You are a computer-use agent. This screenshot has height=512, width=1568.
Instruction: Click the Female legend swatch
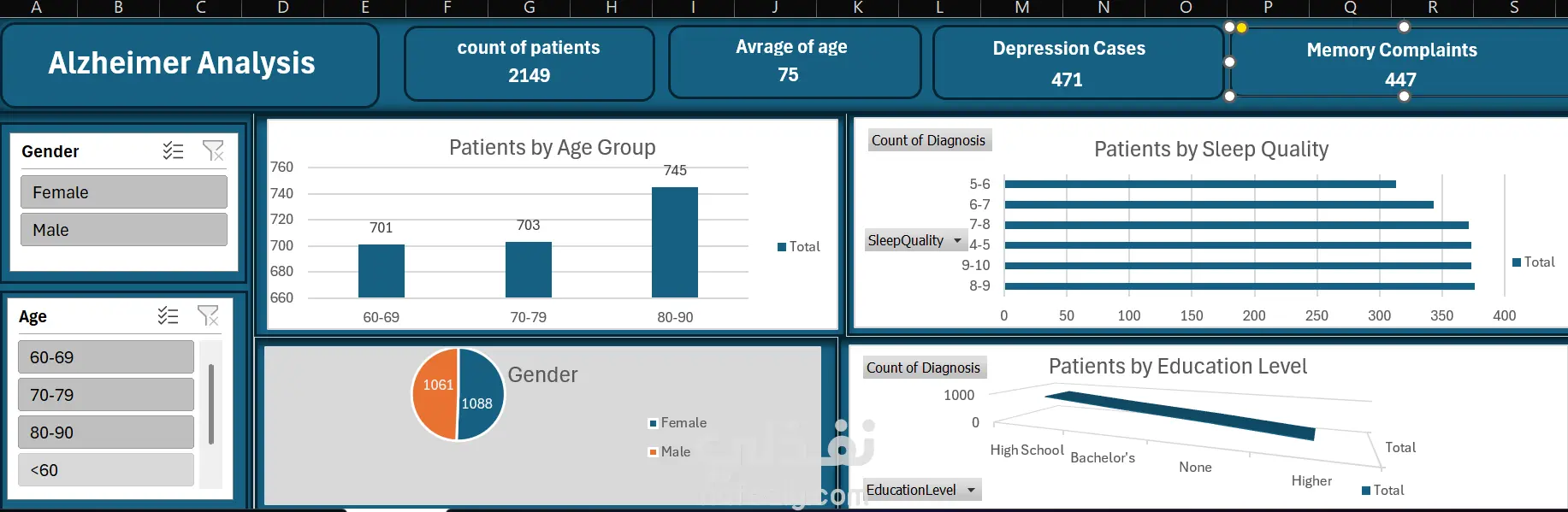coord(653,423)
